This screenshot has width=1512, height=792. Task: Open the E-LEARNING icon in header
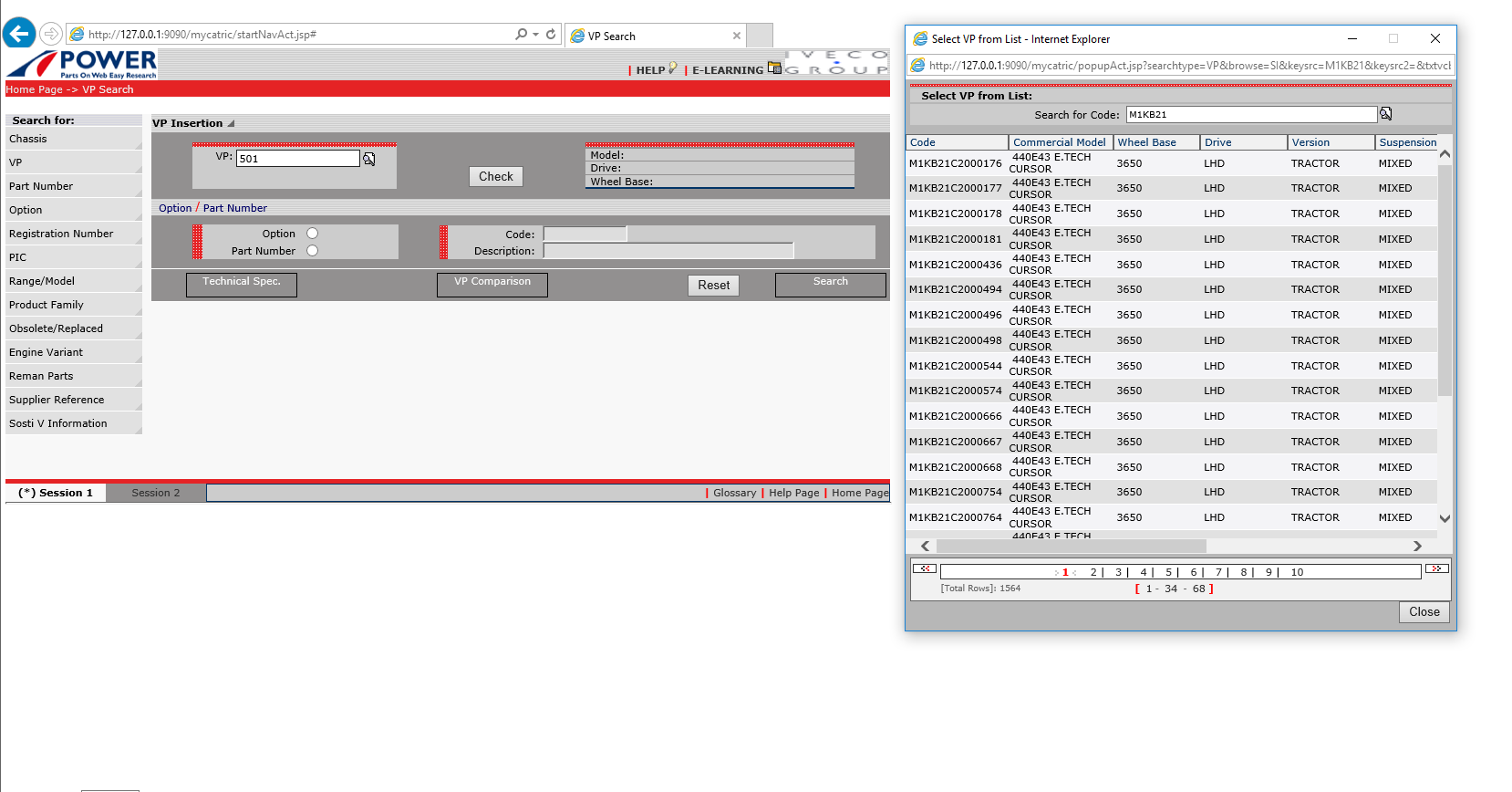(x=774, y=68)
